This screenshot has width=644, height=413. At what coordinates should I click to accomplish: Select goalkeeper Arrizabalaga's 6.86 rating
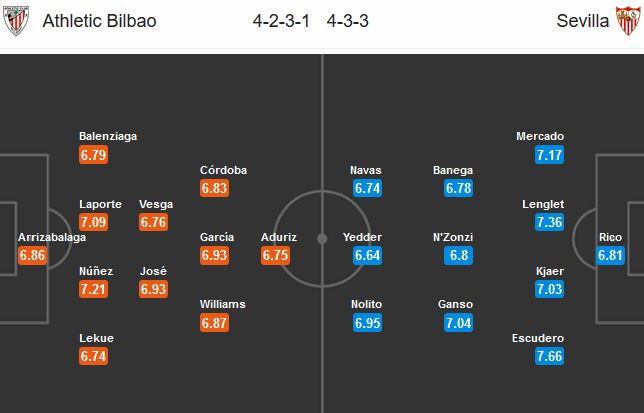click(x=32, y=255)
